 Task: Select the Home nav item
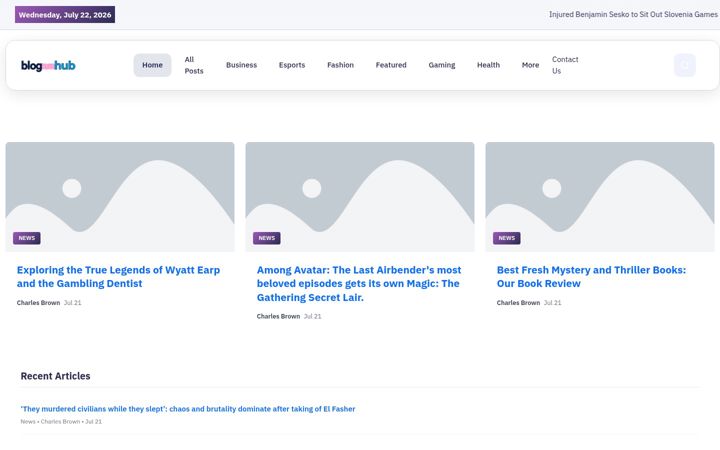[x=152, y=65]
